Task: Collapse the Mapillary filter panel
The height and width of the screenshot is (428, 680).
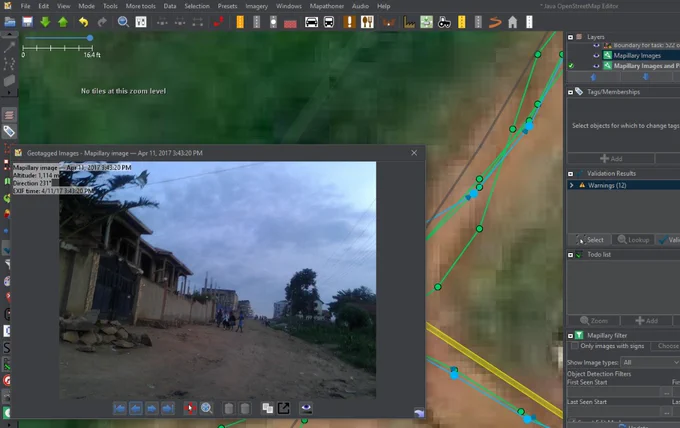Action: 570,336
